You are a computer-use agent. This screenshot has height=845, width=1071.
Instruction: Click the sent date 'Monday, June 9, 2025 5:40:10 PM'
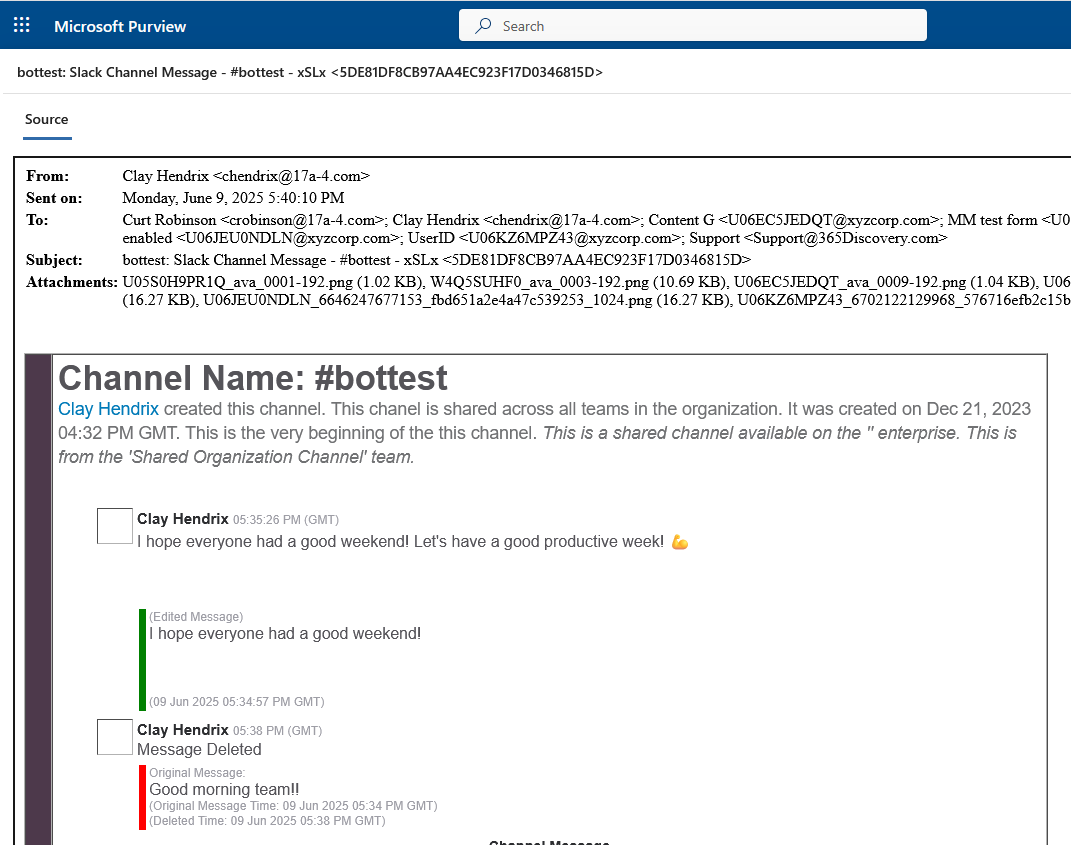pos(233,198)
